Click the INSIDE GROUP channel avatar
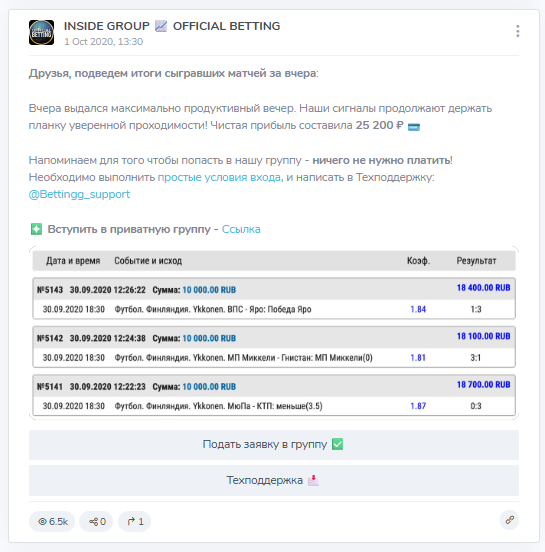This screenshot has width=545, height=552. [42, 32]
